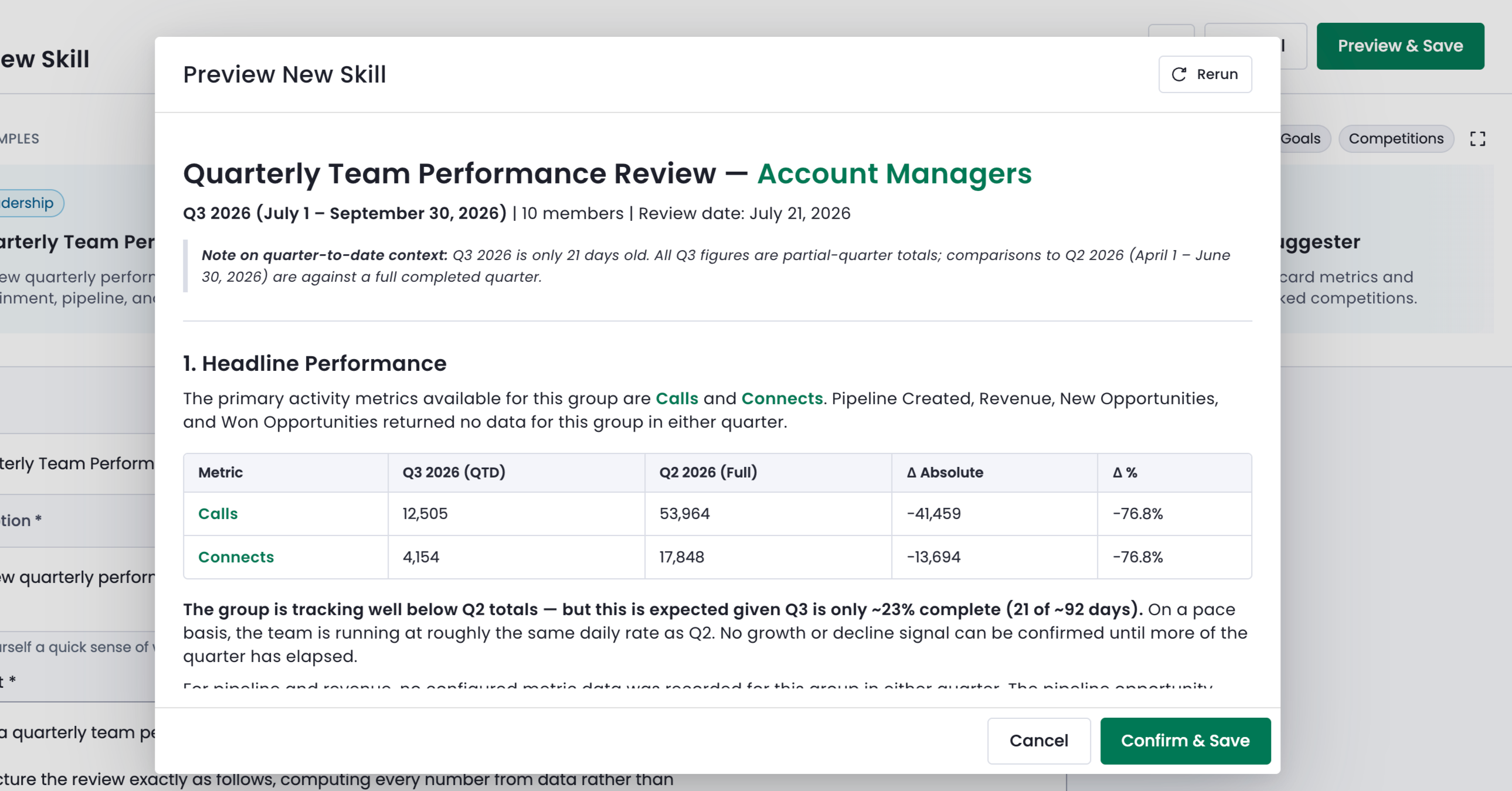The height and width of the screenshot is (791, 1512).
Task: Click the Q2 2026 (Full) column header
Action: [x=708, y=472]
